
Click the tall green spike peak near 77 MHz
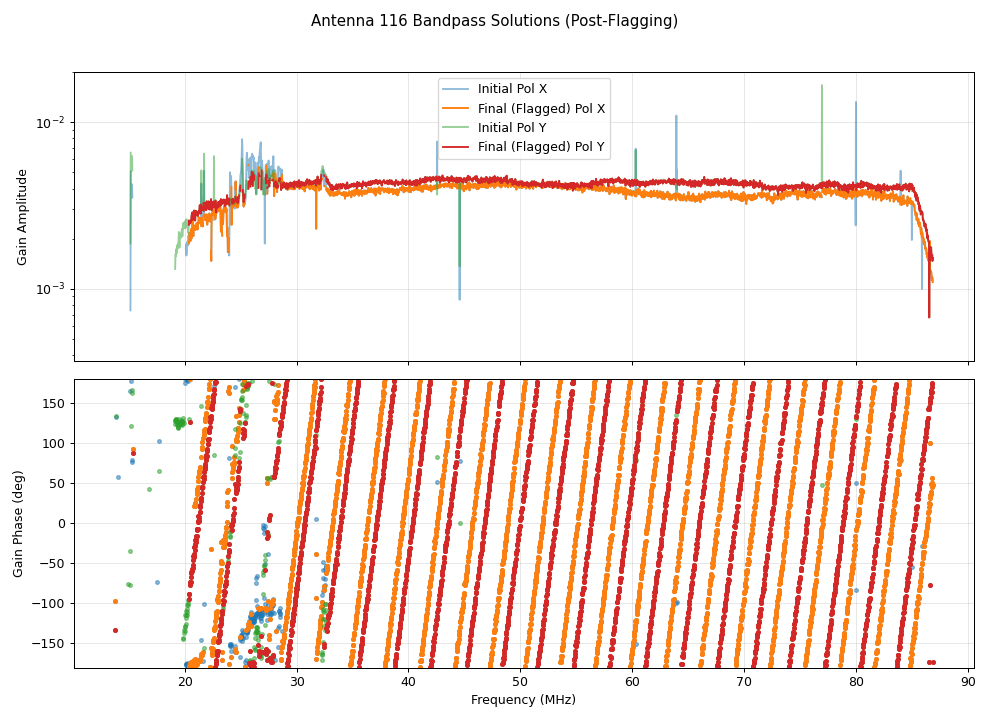coord(822,87)
